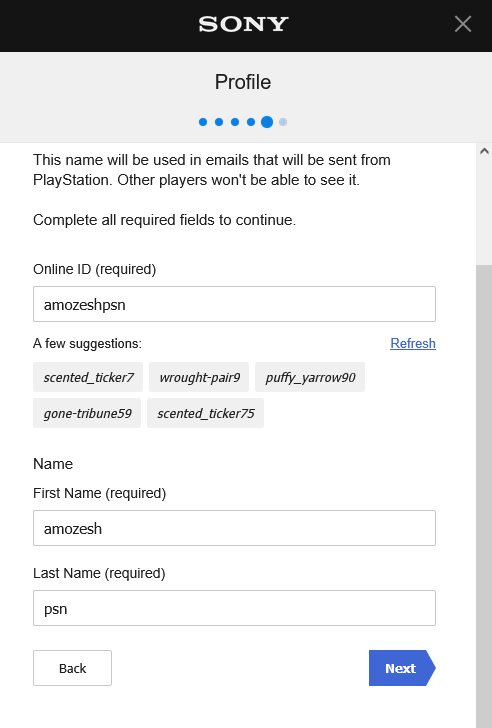Choose suggestion scented_ticker75

coord(206,413)
